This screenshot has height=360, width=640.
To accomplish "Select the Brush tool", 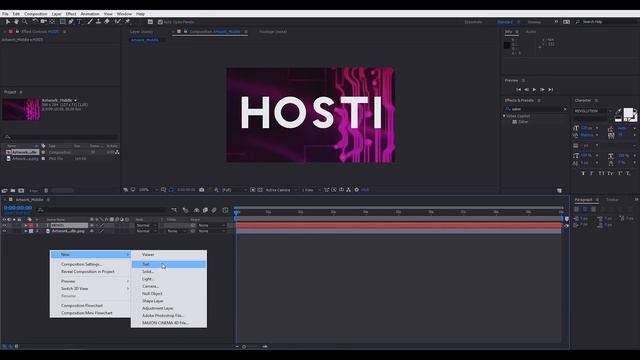I will tap(90, 22).
